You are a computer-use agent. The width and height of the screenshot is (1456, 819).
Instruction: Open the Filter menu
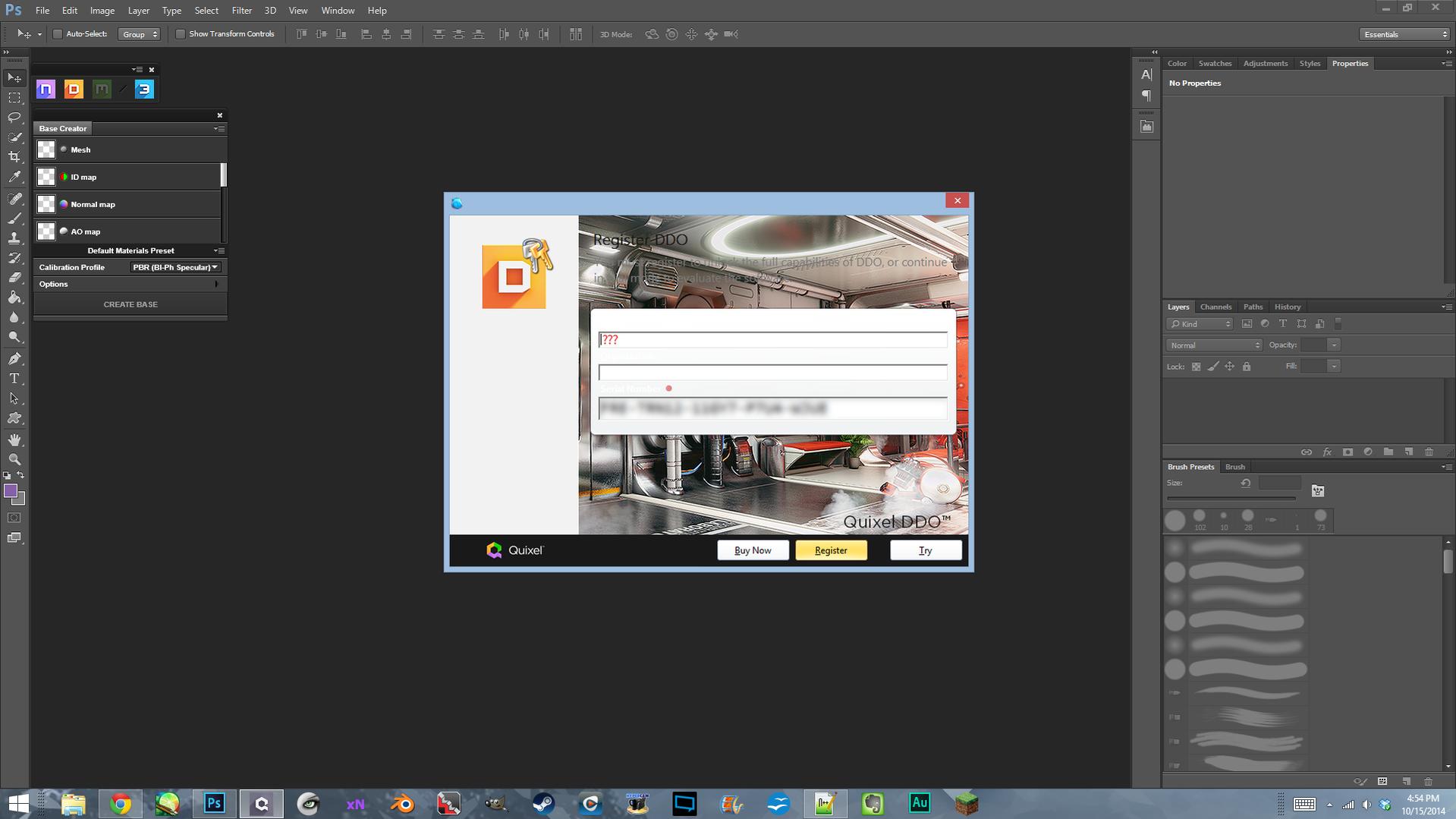click(241, 11)
